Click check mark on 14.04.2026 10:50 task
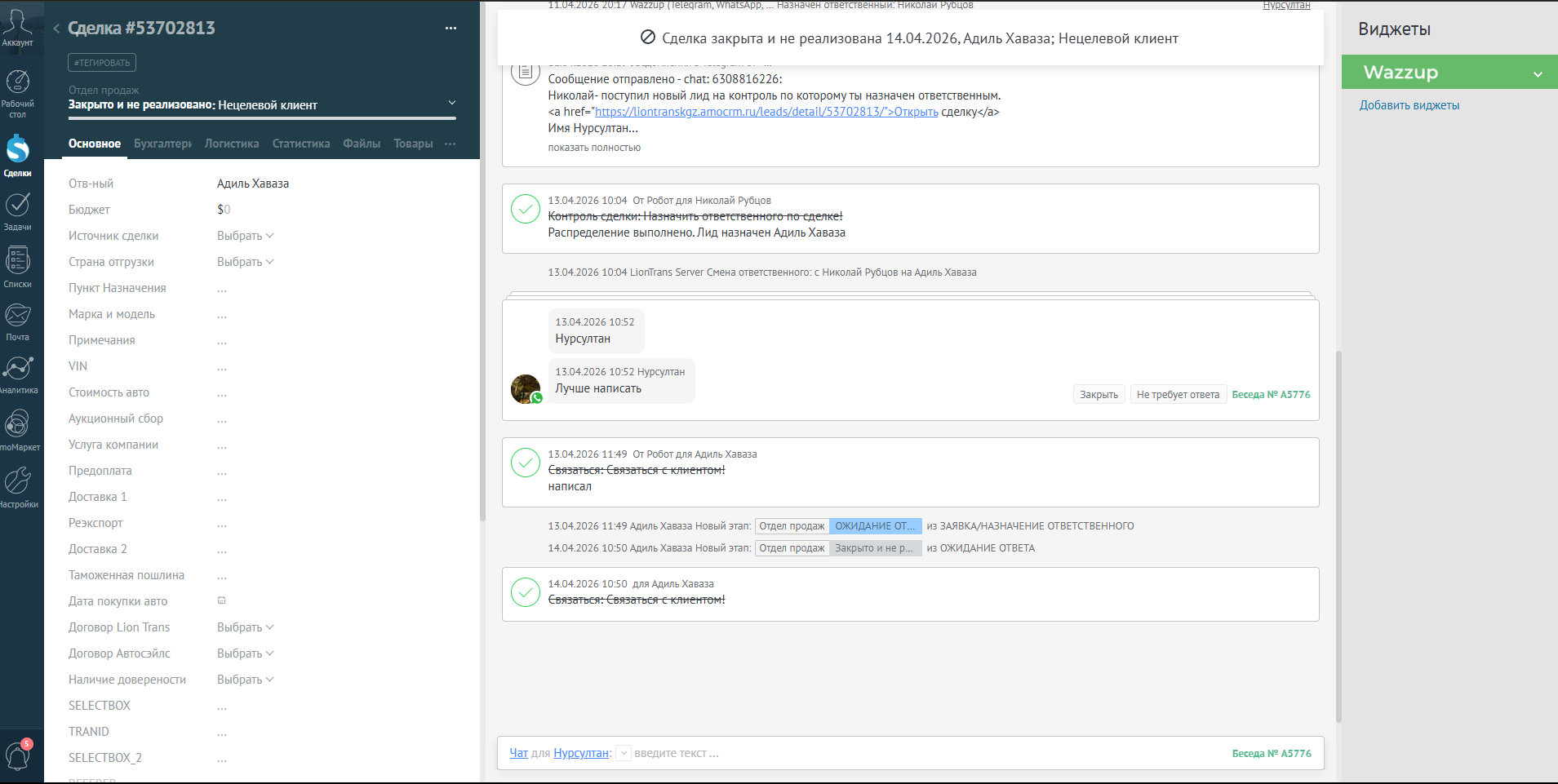Viewport: 1558px width, 784px height. 526,592
